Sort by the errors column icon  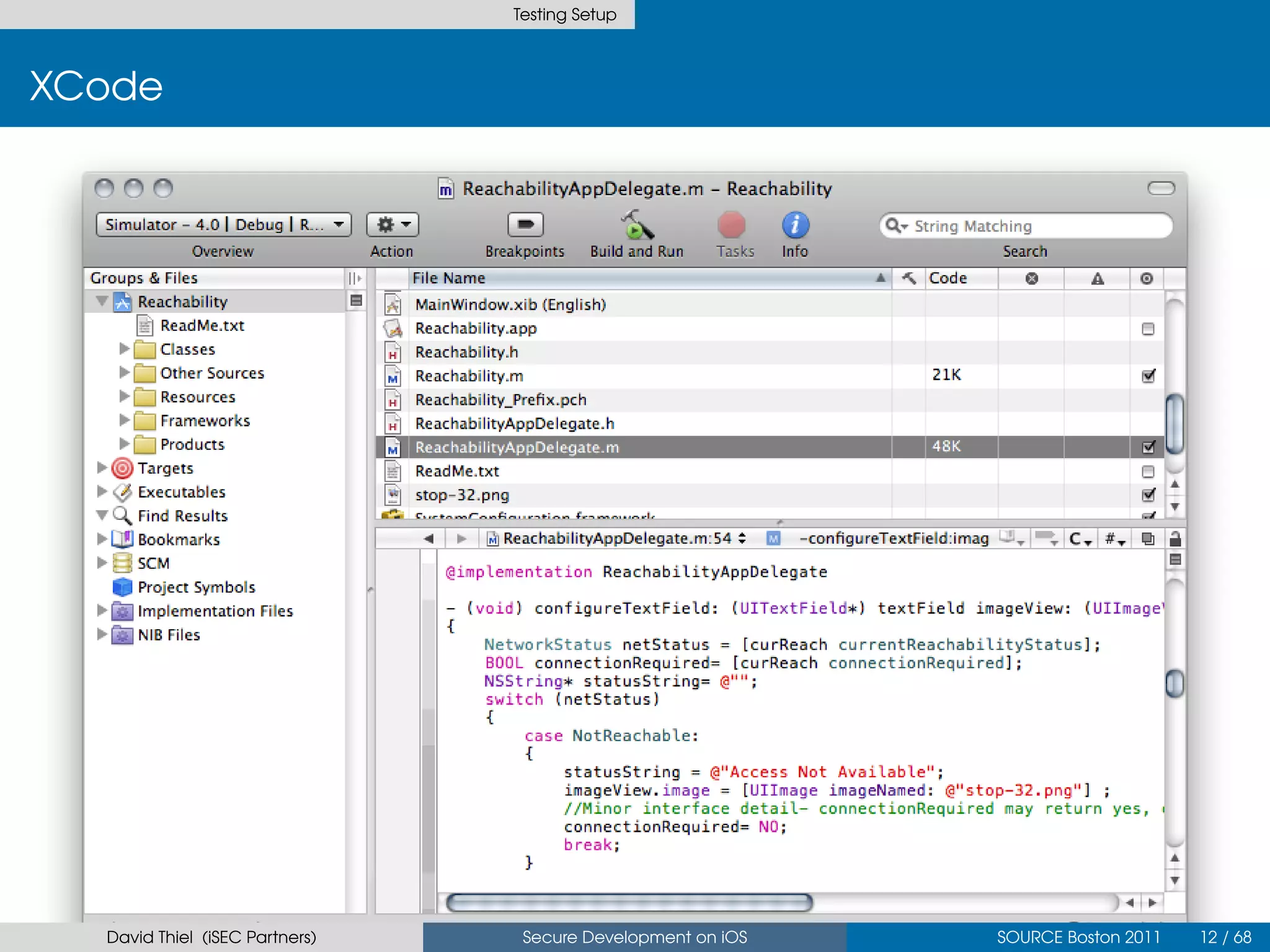point(1032,278)
